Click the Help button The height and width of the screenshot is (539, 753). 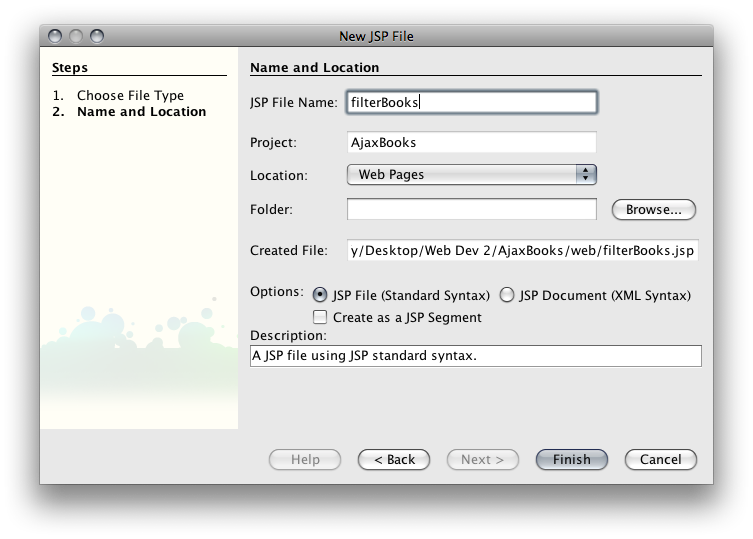pyautogui.click(x=305, y=460)
